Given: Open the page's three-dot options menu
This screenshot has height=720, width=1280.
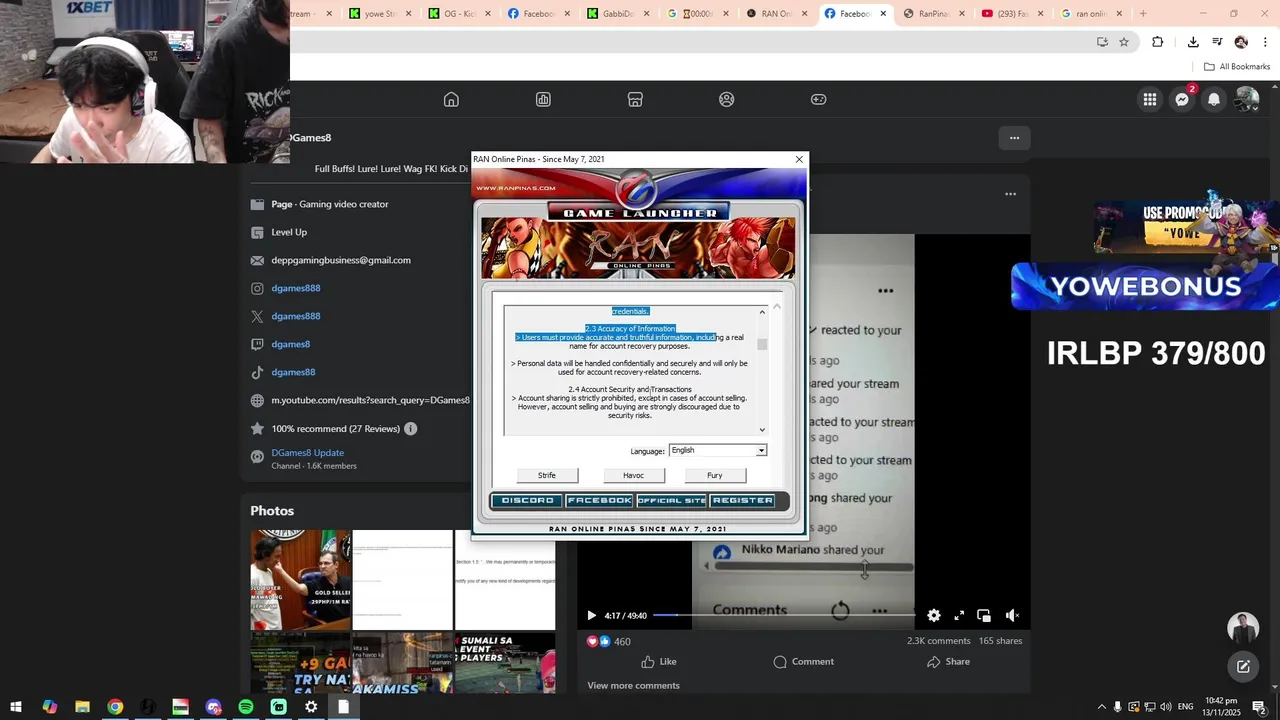Looking at the screenshot, I should pyautogui.click(x=1014, y=138).
